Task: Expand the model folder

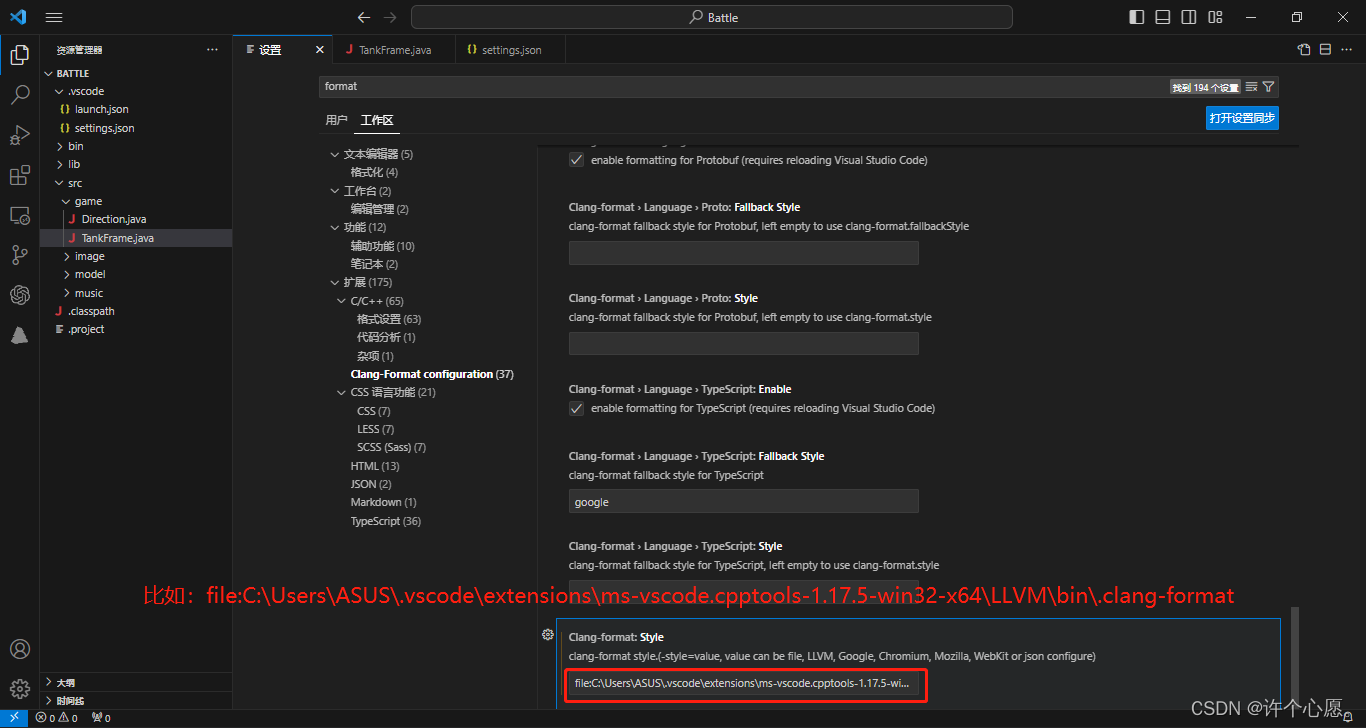Action: (x=66, y=274)
